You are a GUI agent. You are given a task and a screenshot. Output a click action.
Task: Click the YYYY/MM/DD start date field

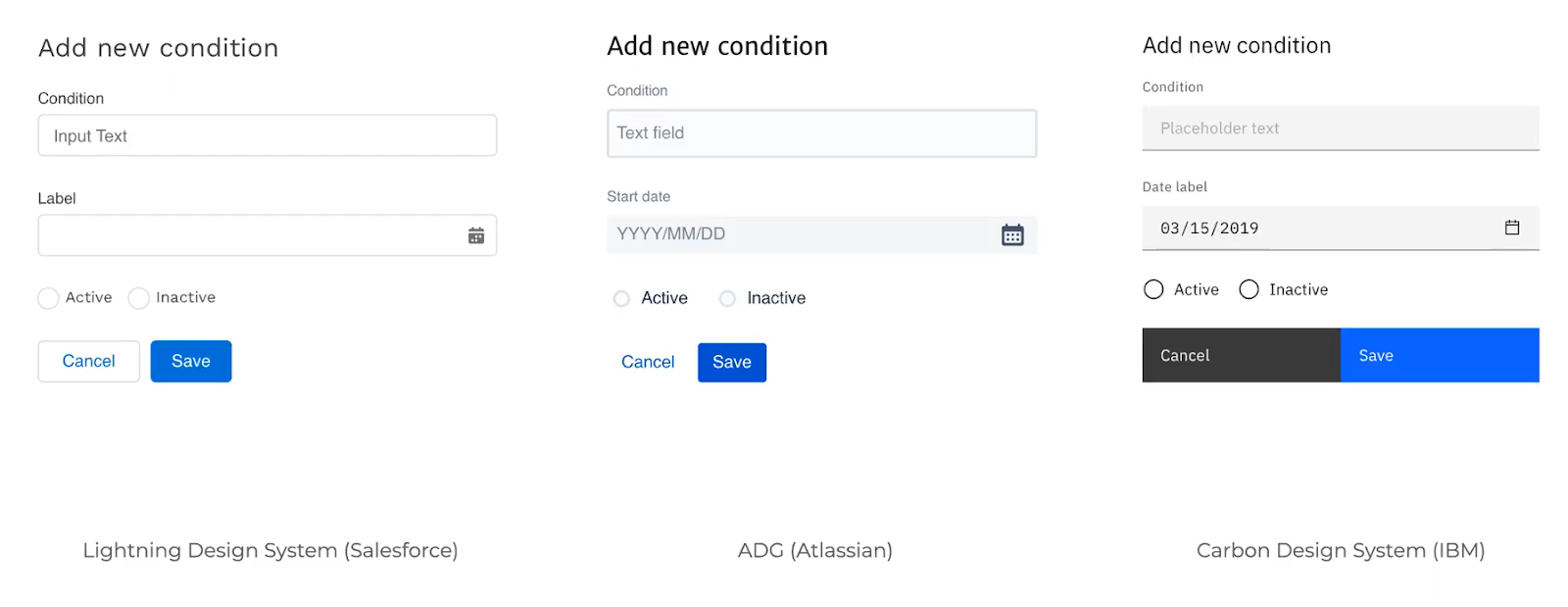[799, 234]
